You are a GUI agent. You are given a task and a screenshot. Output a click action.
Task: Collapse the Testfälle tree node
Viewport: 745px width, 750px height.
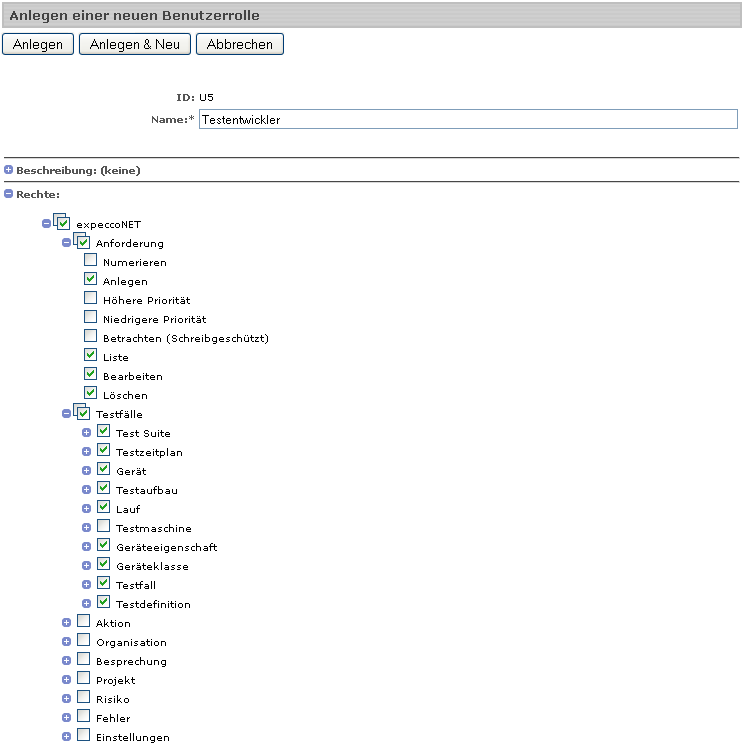(67, 414)
